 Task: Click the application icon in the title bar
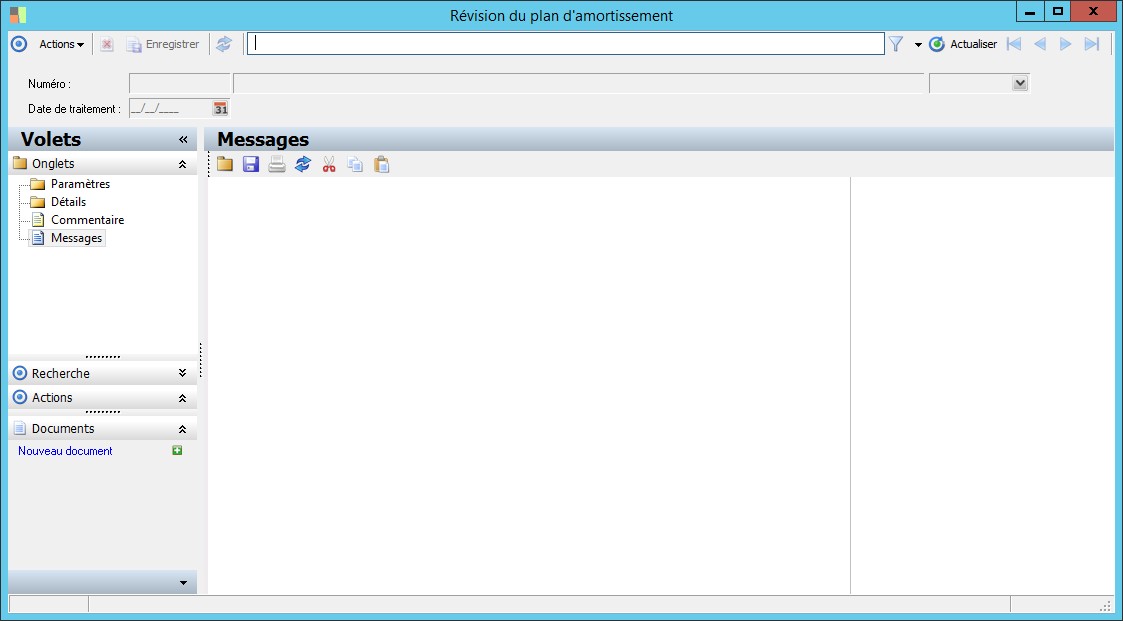click(18, 15)
